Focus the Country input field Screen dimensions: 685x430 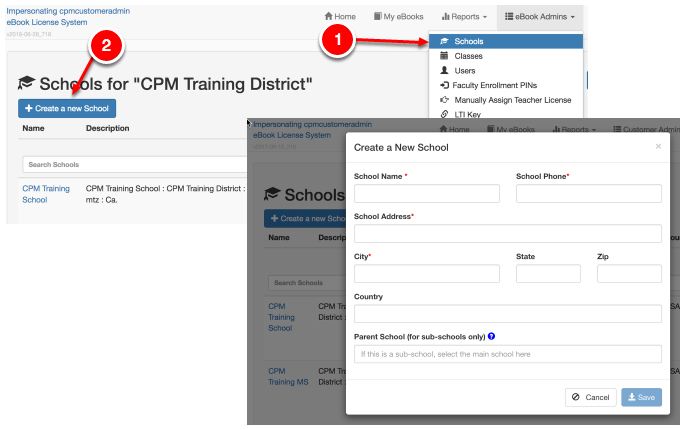(508, 314)
